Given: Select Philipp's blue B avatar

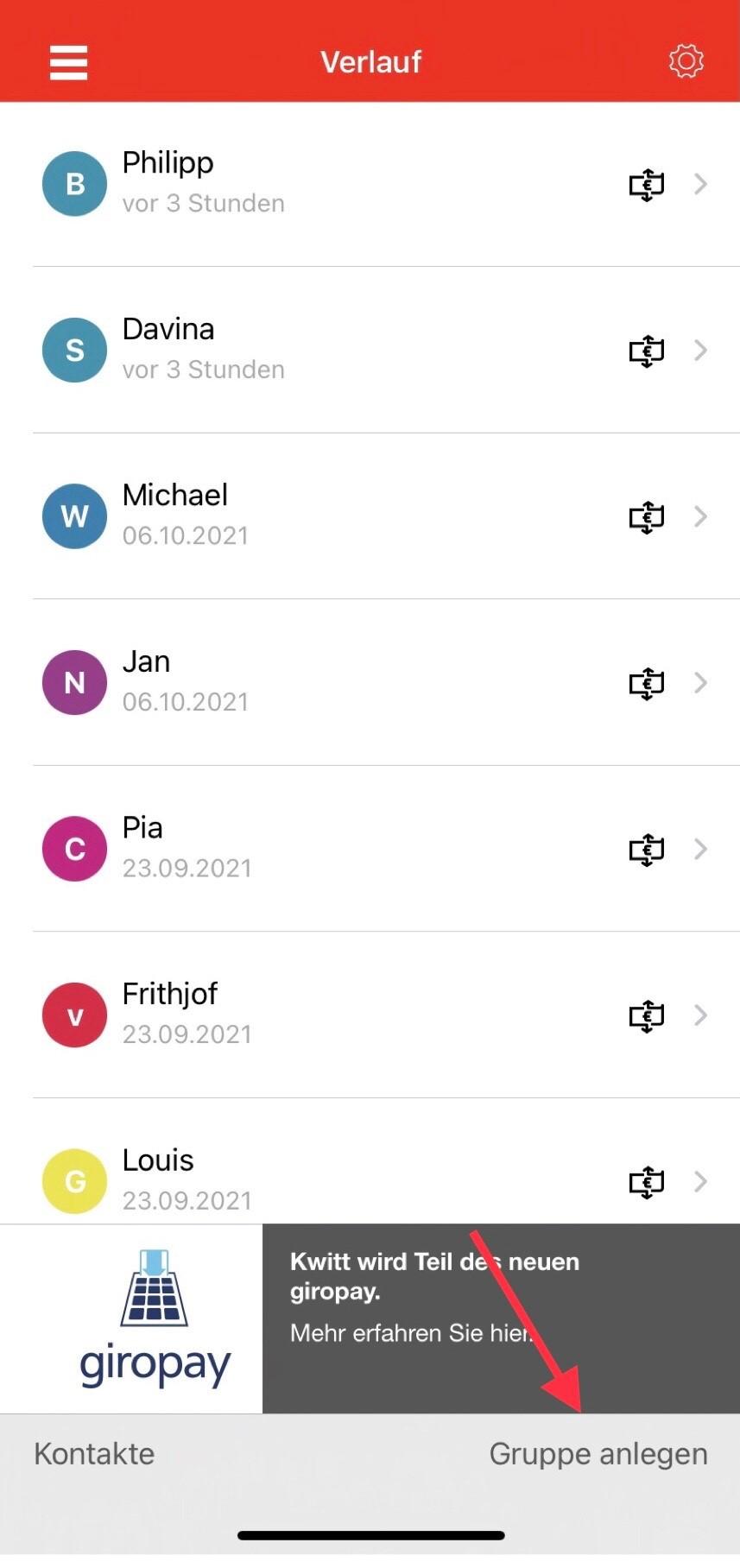Looking at the screenshot, I should pyautogui.click(x=75, y=184).
